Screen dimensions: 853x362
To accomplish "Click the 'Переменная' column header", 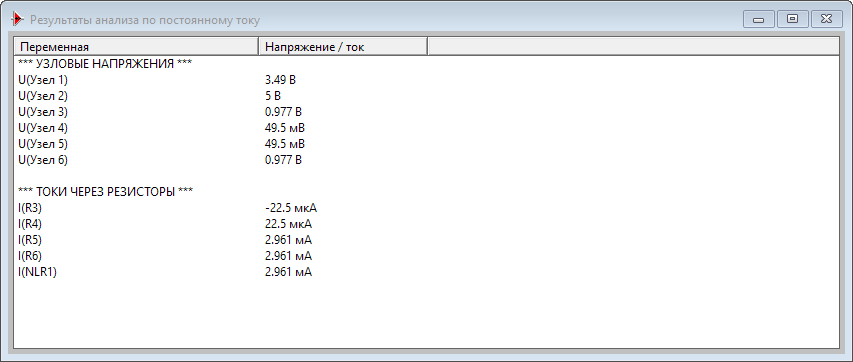I will coord(136,47).
